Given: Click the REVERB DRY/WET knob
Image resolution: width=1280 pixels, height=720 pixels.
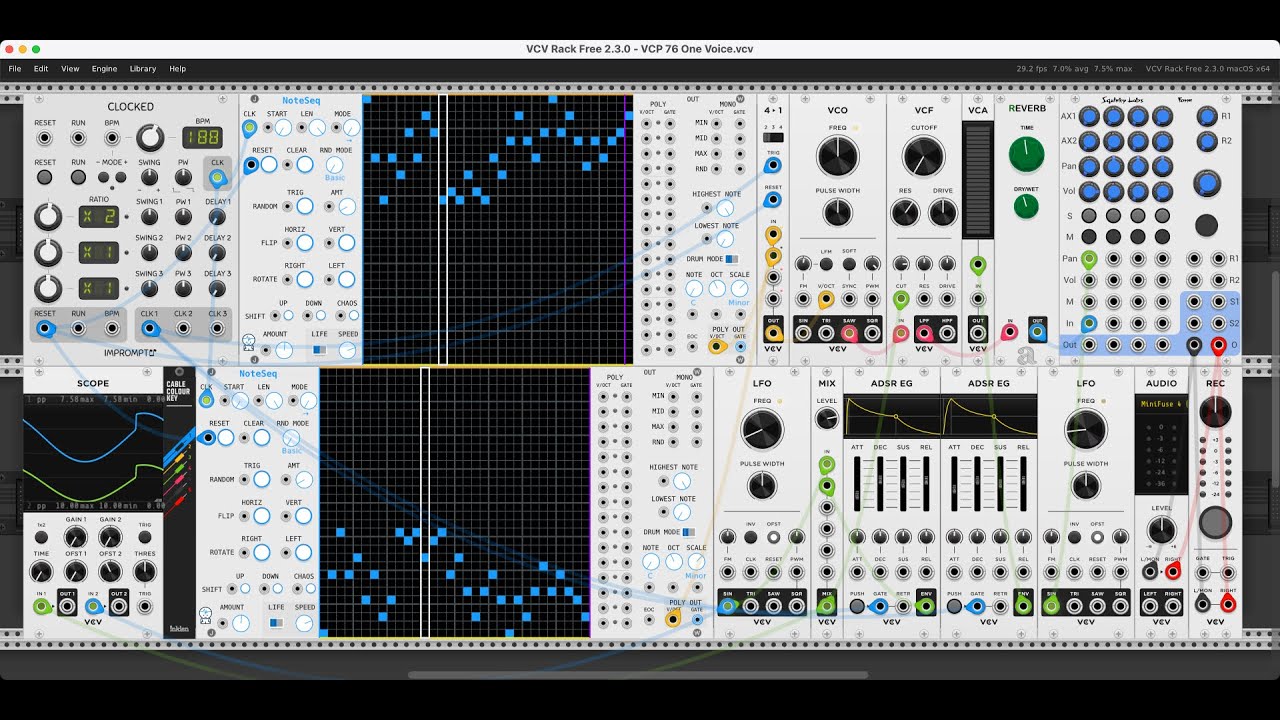Looking at the screenshot, I should click(x=1026, y=206).
